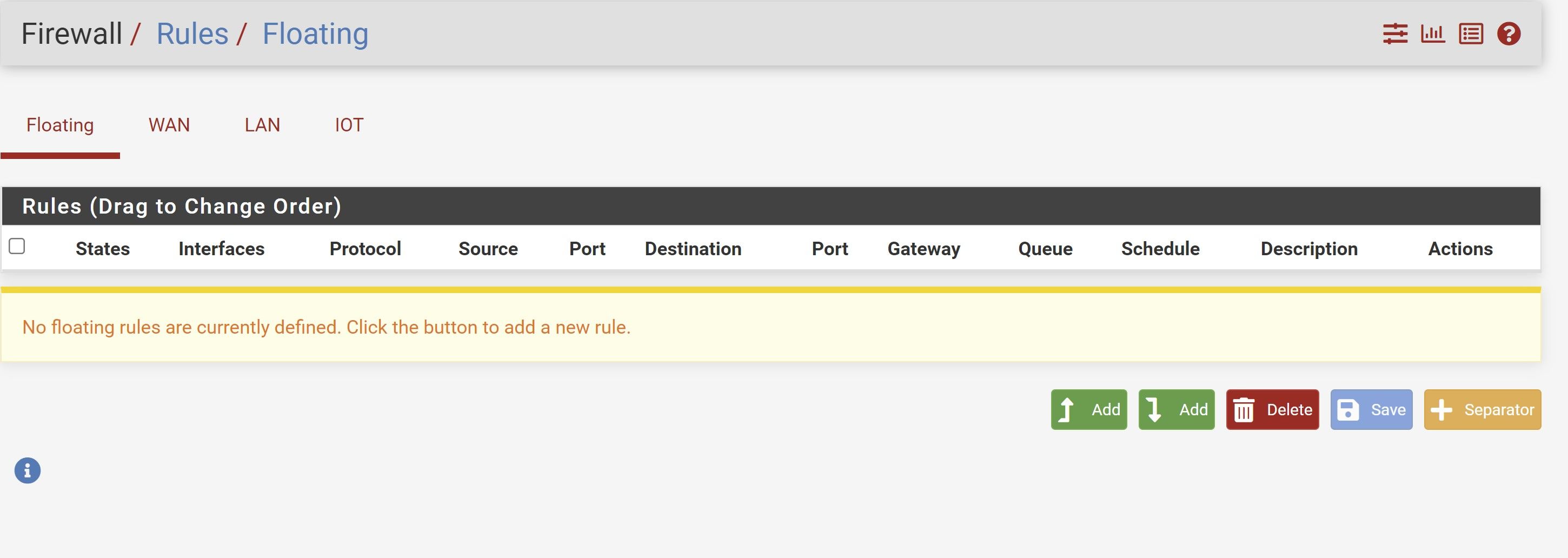The image size is (1568, 558).
Task: Click the blue Save button
Action: coord(1371,409)
